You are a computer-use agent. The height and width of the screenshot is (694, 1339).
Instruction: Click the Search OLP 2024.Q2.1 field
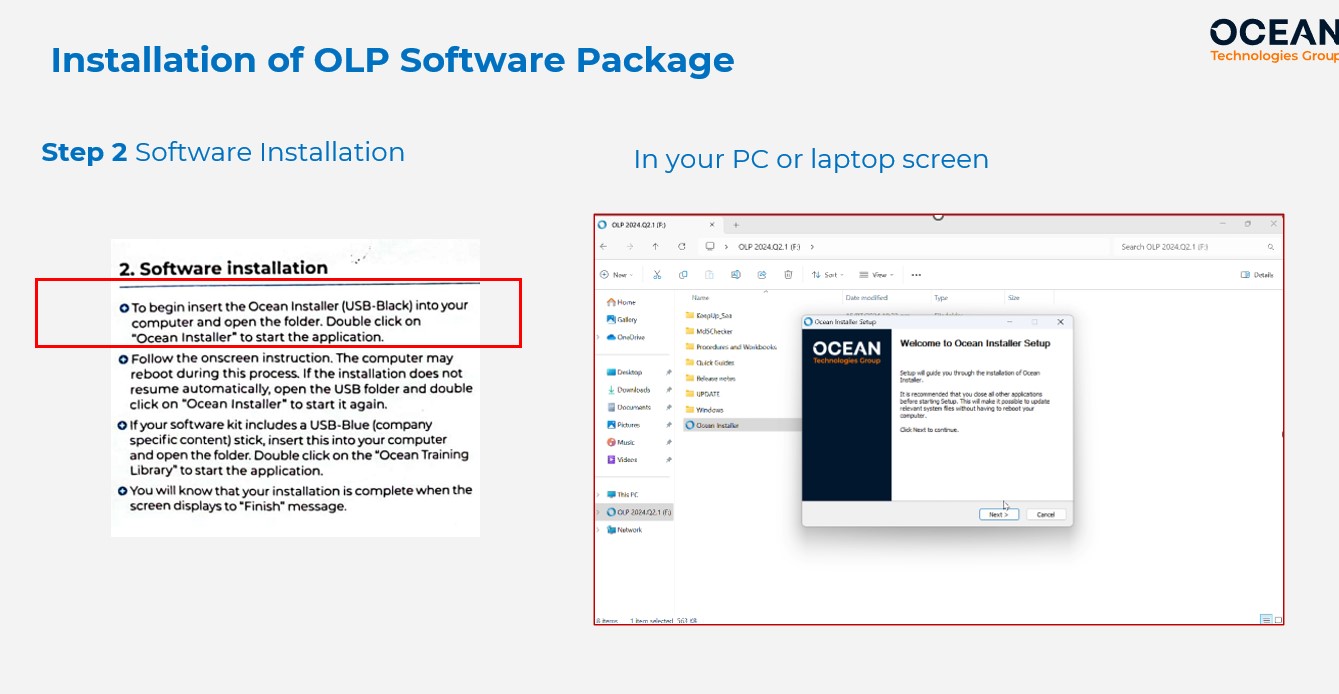(1190, 247)
